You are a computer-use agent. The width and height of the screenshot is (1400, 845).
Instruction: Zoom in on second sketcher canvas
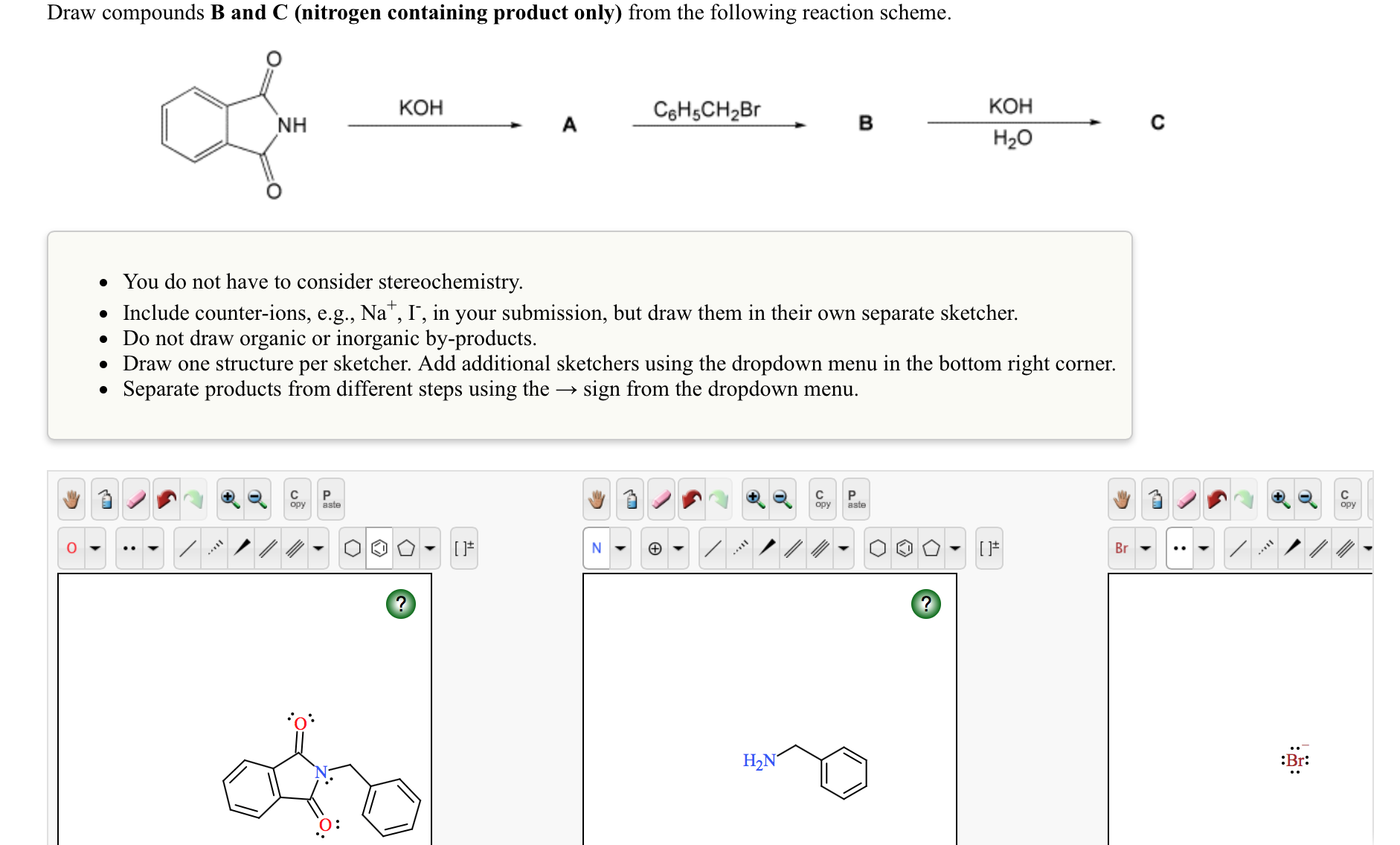[x=755, y=499]
